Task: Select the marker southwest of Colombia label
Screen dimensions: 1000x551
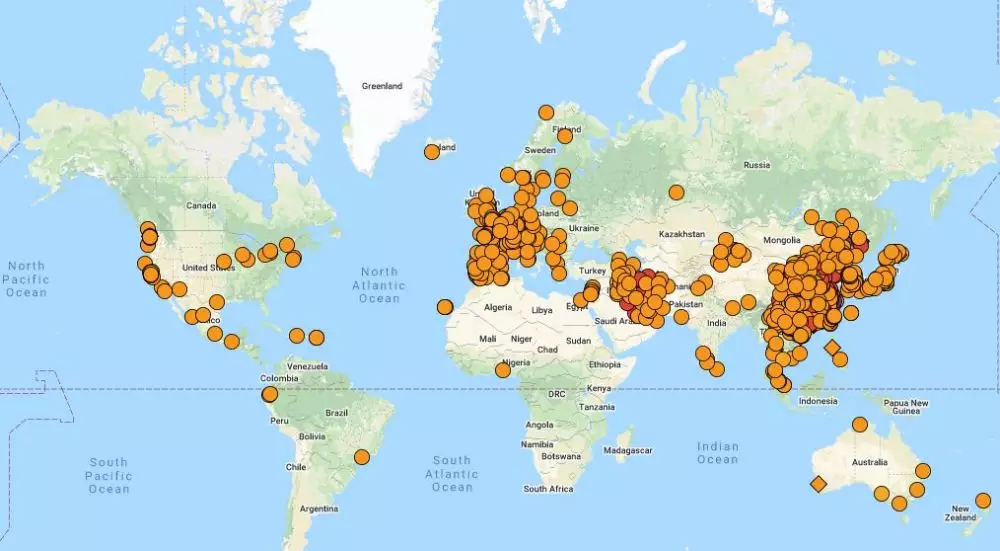Action: (270, 395)
